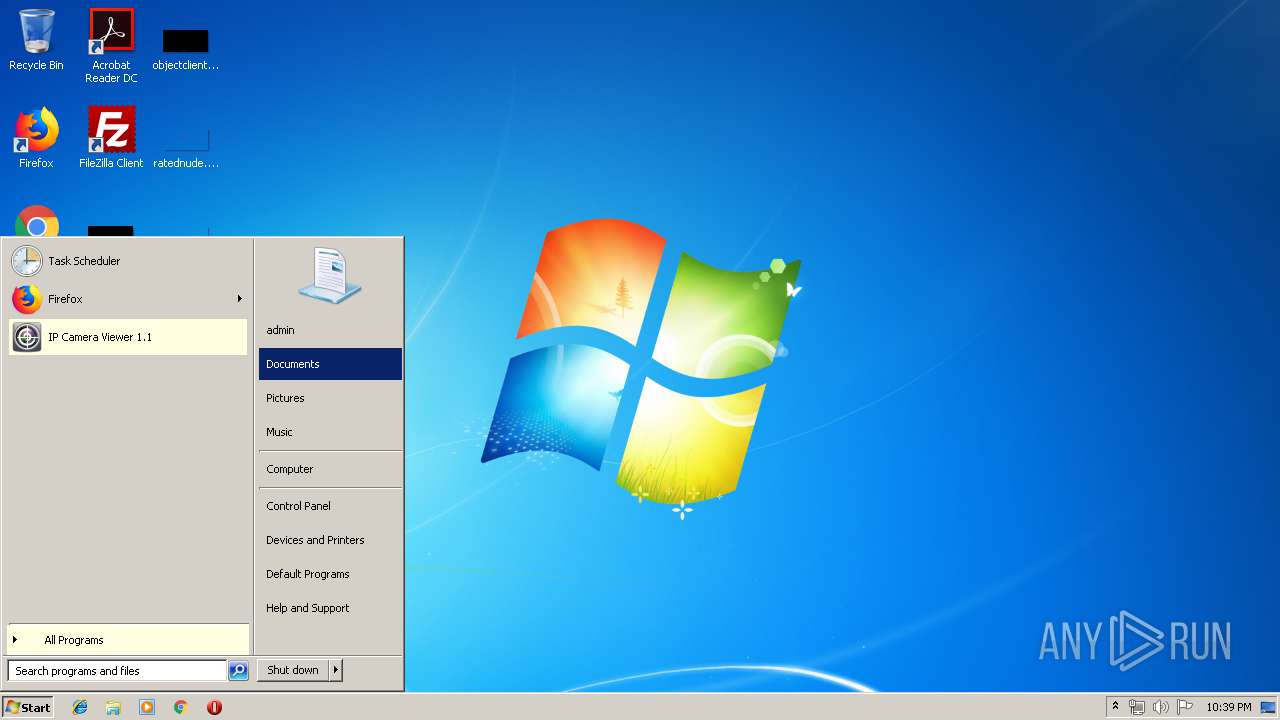Viewport: 1280px width, 720px height.
Task: Open Windows Media Player from taskbar
Action: pos(147,707)
